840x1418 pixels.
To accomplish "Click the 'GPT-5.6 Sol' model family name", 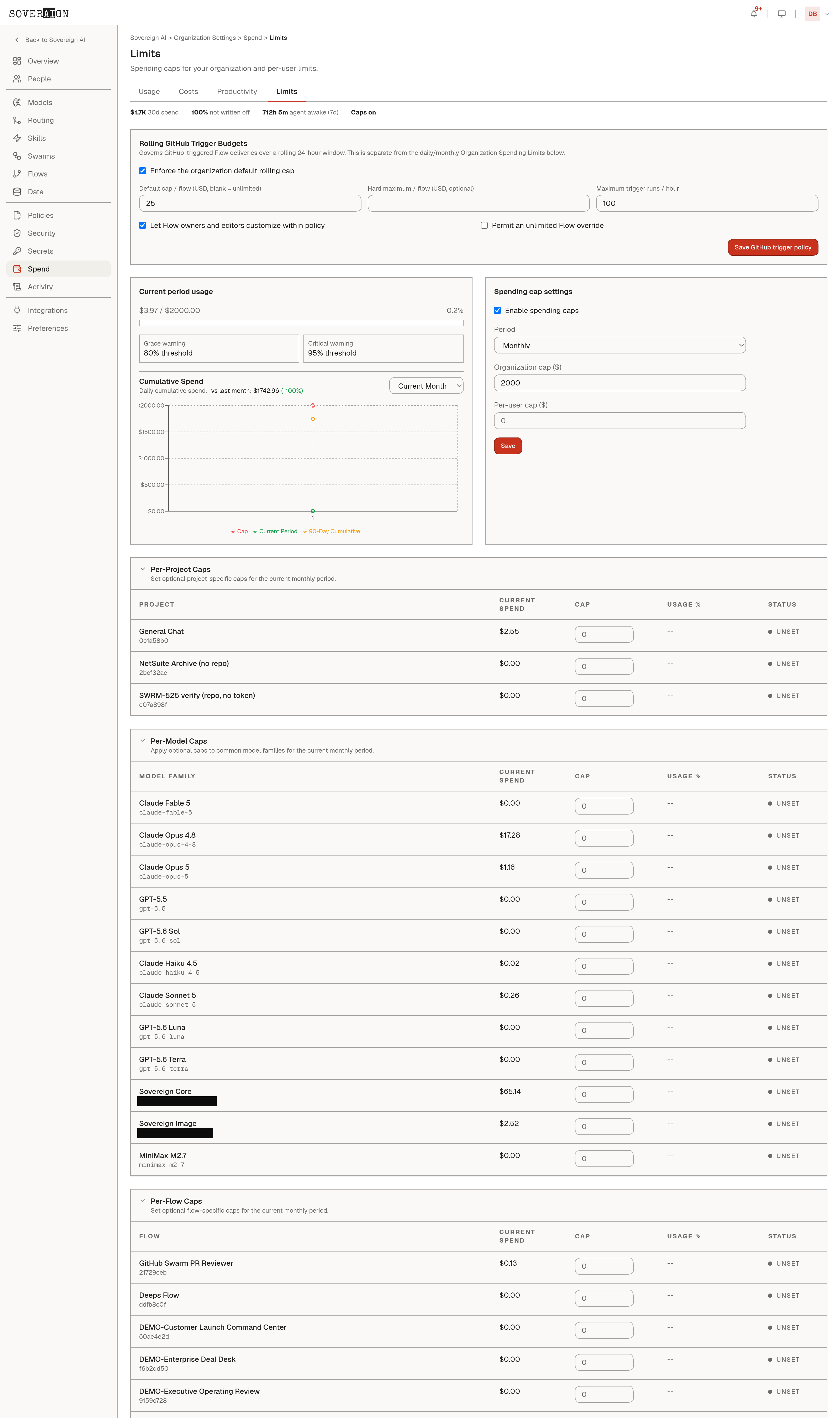I will (160, 931).
